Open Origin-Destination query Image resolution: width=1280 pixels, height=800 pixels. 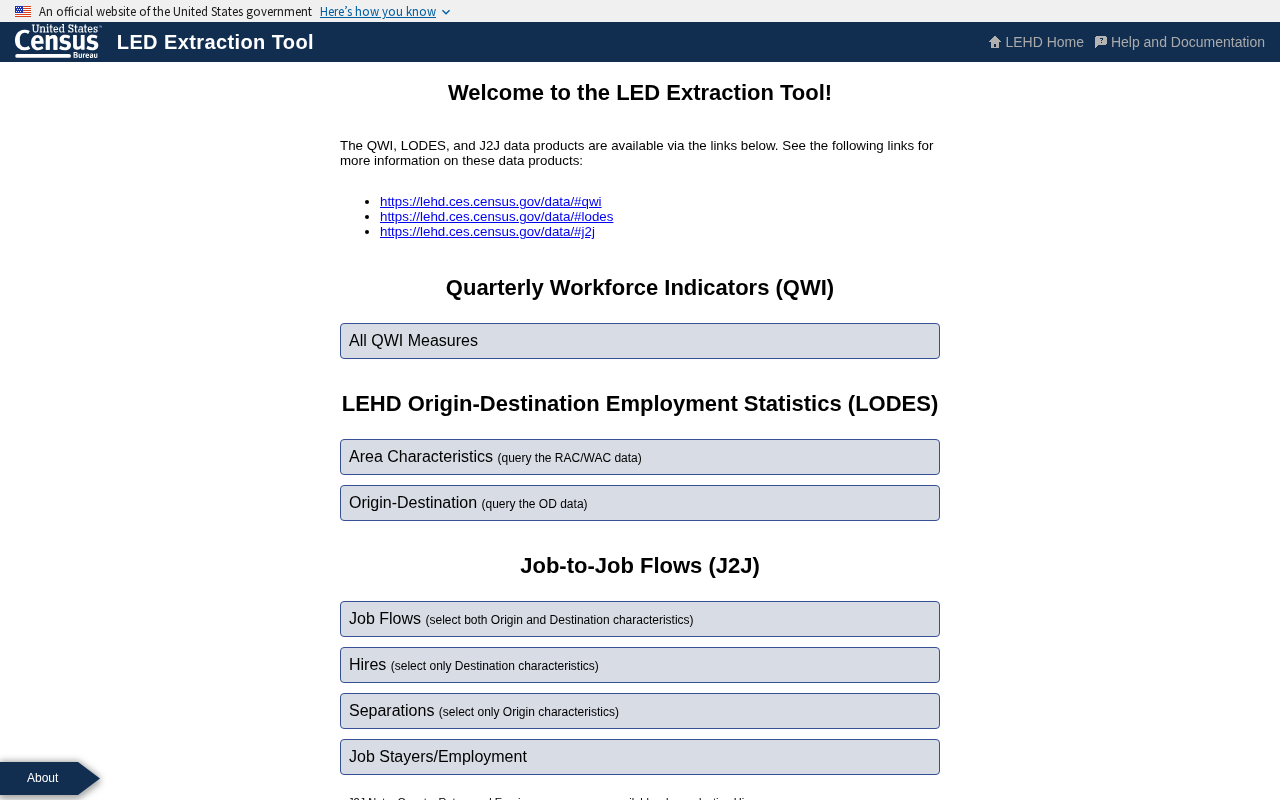640,503
